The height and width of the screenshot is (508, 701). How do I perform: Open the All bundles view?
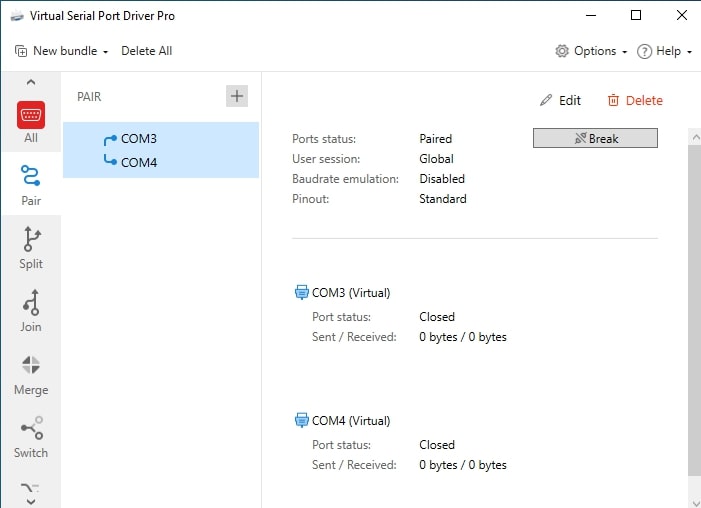click(x=31, y=122)
